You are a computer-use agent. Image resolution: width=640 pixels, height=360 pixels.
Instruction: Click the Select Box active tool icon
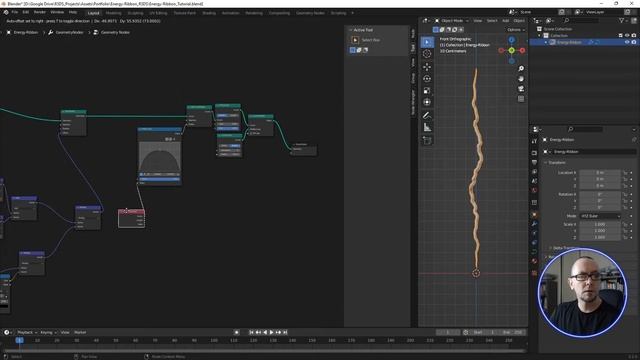[x=355, y=40]
